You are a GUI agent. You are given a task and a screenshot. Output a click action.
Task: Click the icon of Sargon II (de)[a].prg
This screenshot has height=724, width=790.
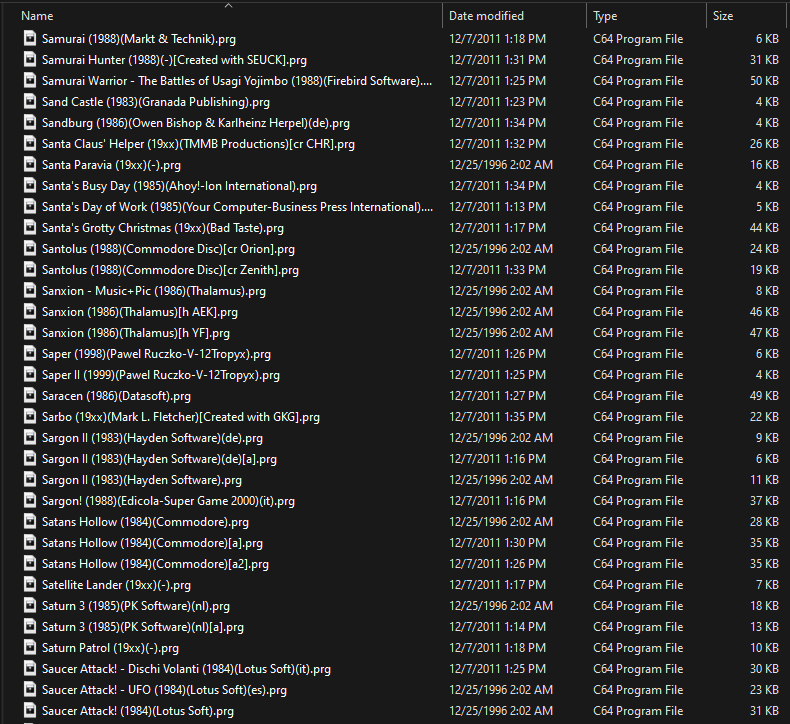coord(30,458)
